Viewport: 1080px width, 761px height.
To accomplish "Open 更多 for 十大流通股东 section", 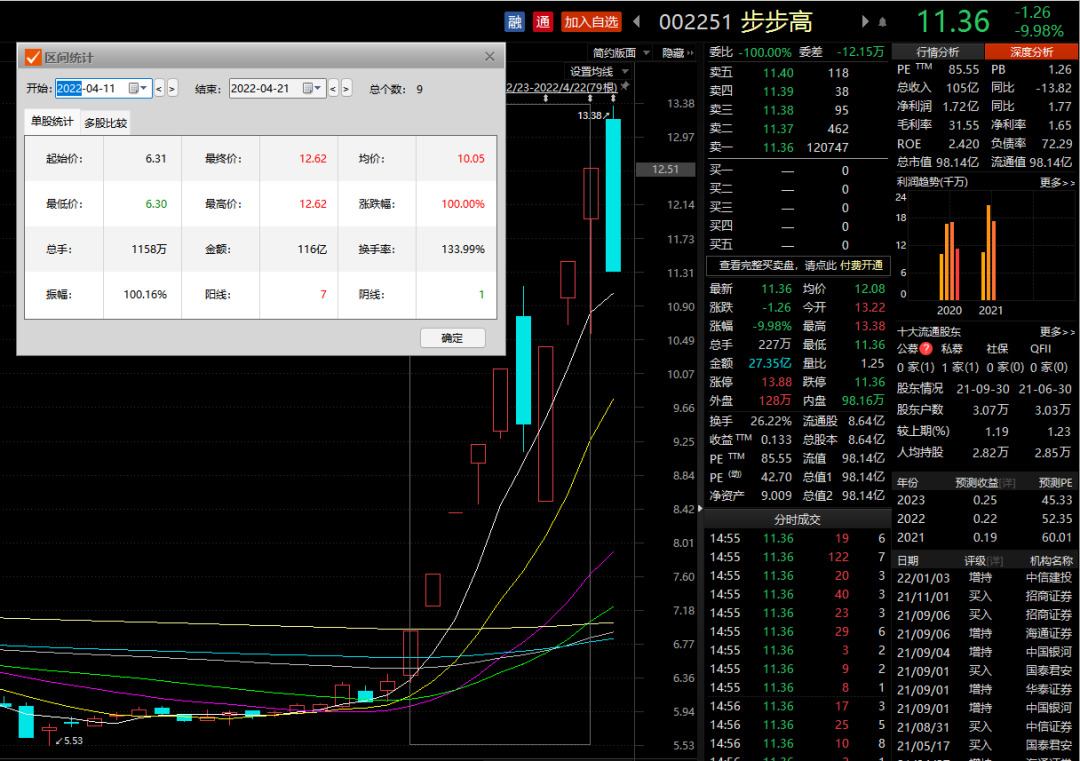I will tap(1057, 332).
